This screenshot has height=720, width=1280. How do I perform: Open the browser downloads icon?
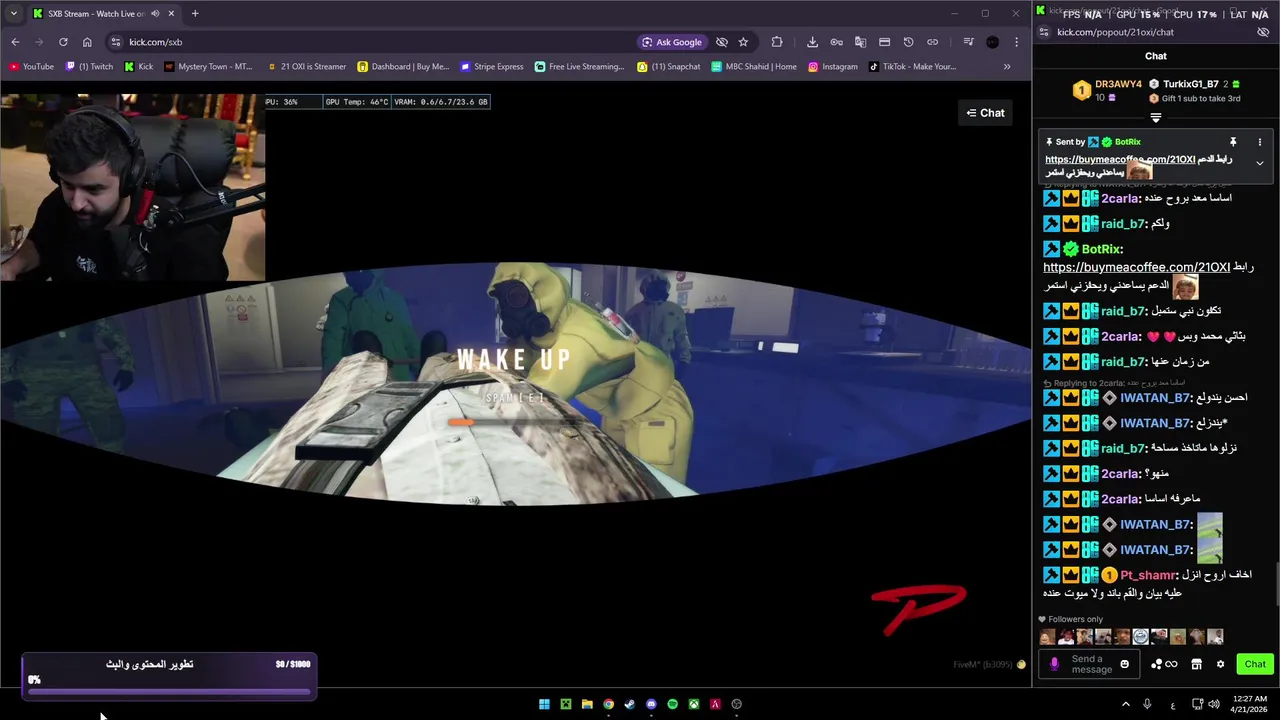pyautogui.click(x=812, y=42)
